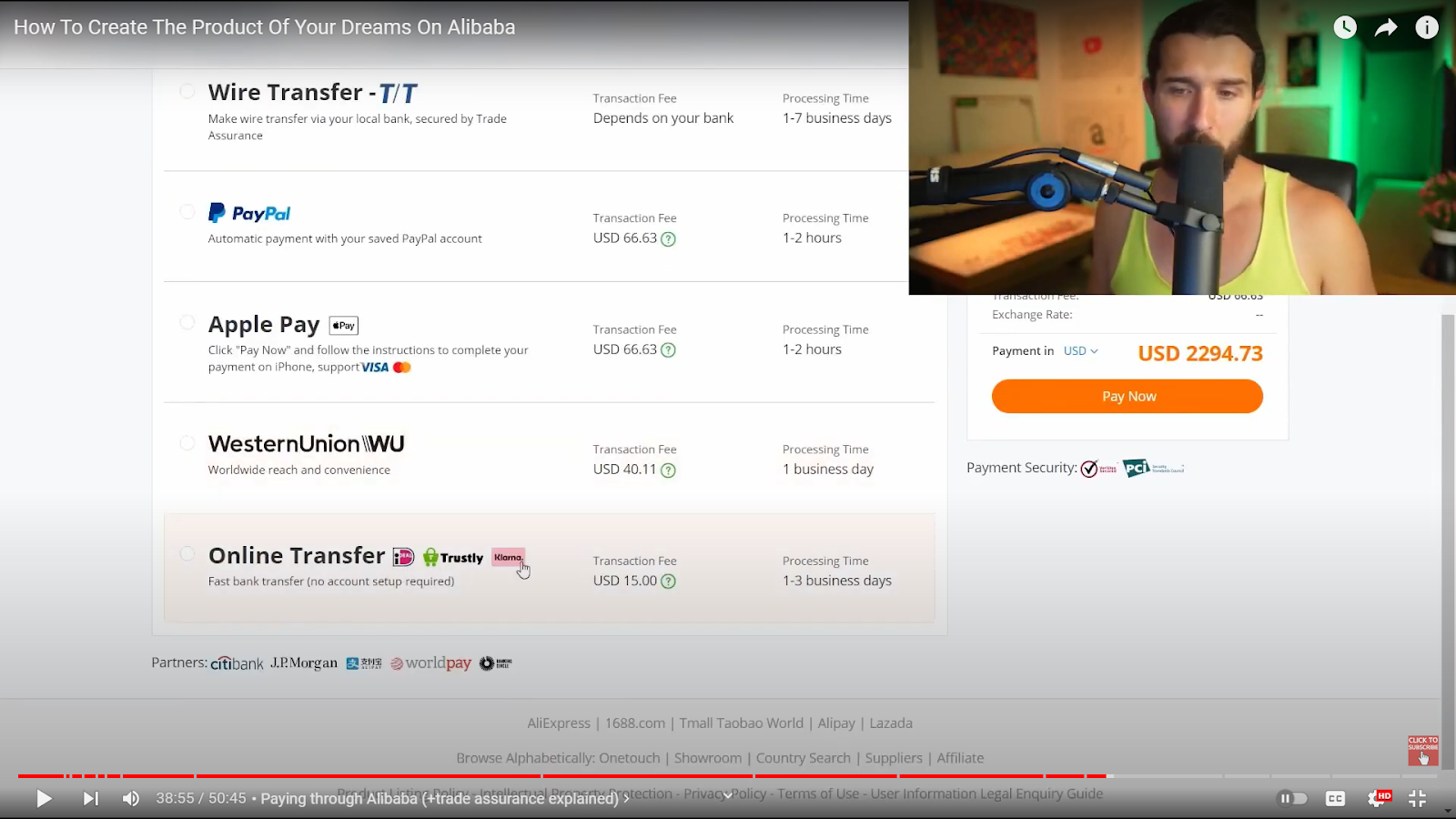
Task: Click the citibank partner logo
Action: click(237, 663)
